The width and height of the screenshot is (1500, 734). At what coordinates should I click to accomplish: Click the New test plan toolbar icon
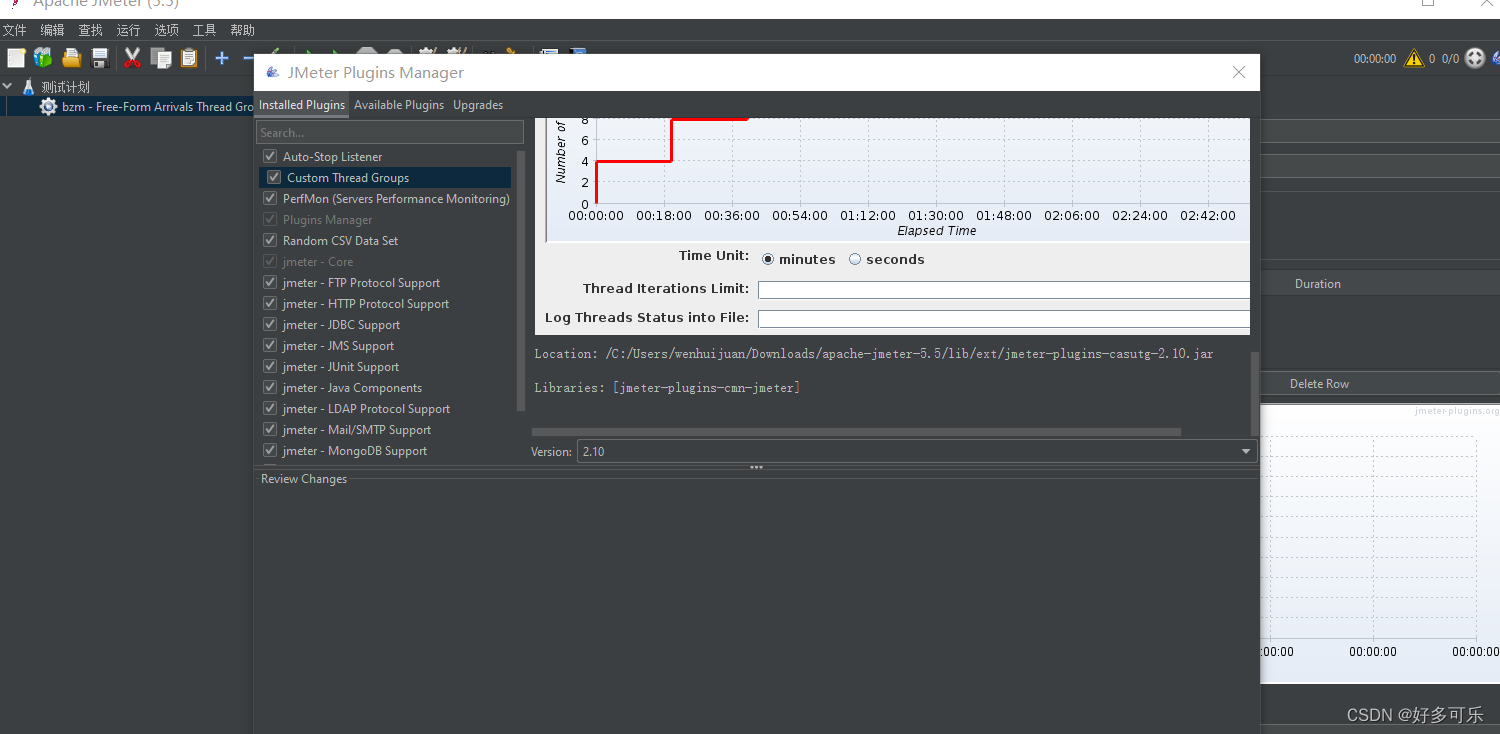[x=16, y=58]
